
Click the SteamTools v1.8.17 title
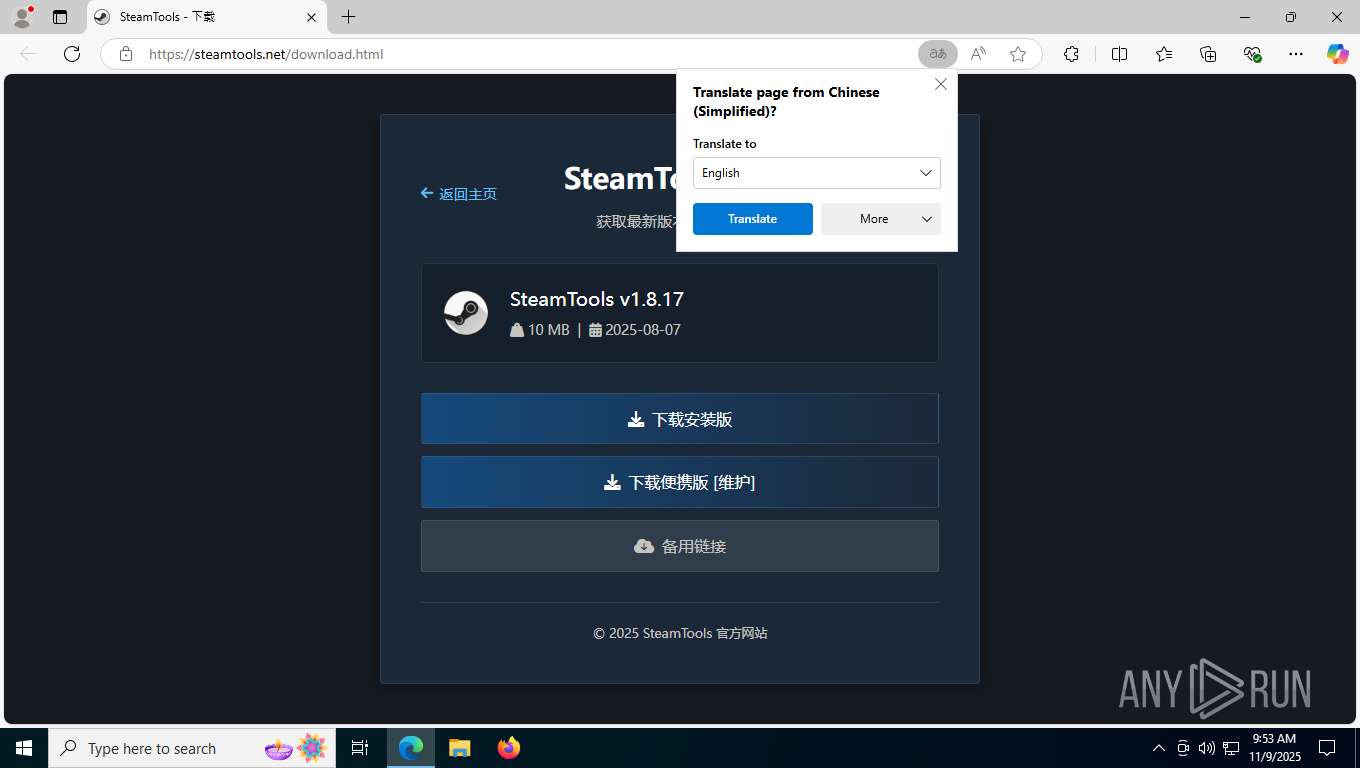click(597, 299)
